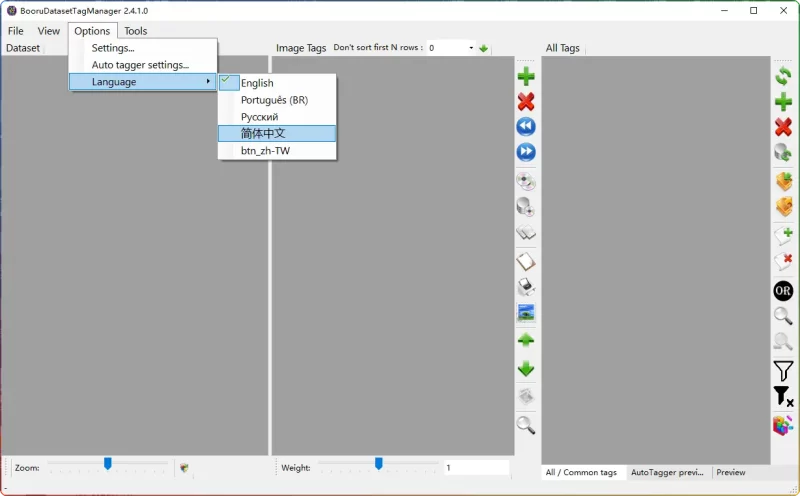Expand the Language submenu item
Image resolution: width=800 pixels, height=496 pixels.
pyautogui.click(x=143, y=82)
